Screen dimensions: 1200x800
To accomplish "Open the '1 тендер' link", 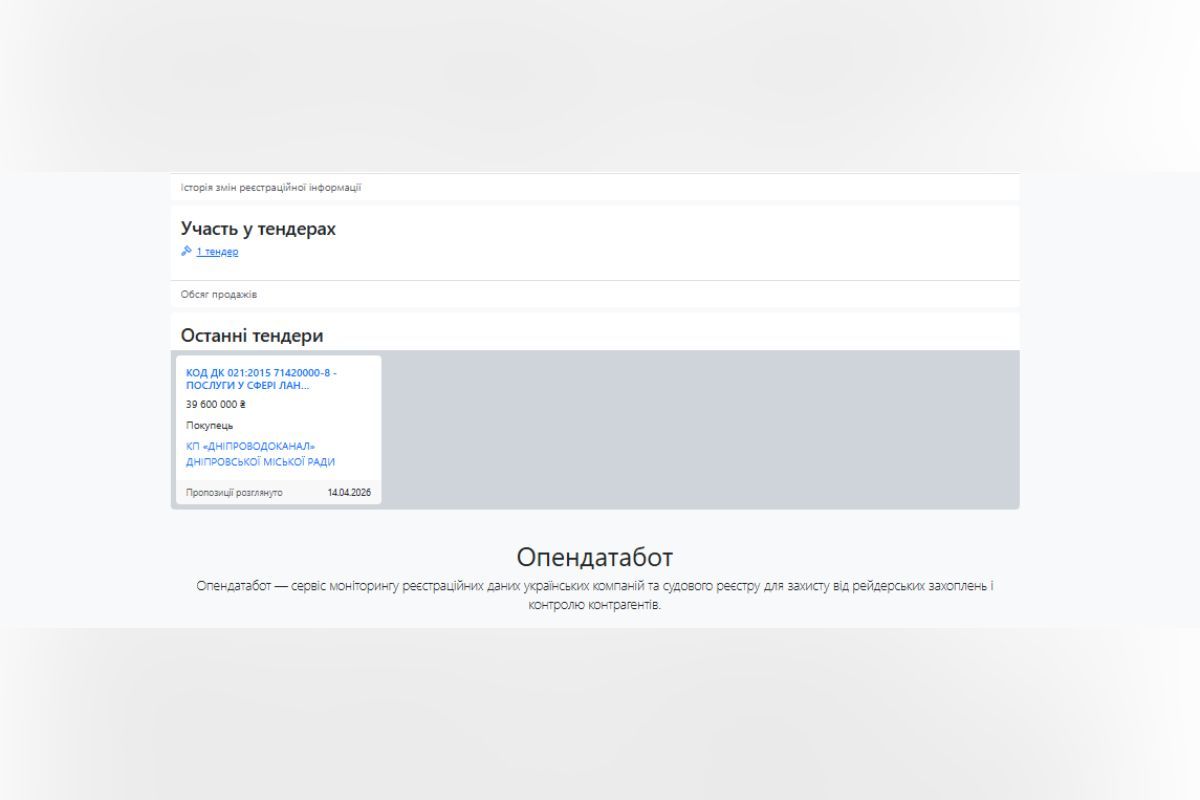I will click(x=217, y=252).
